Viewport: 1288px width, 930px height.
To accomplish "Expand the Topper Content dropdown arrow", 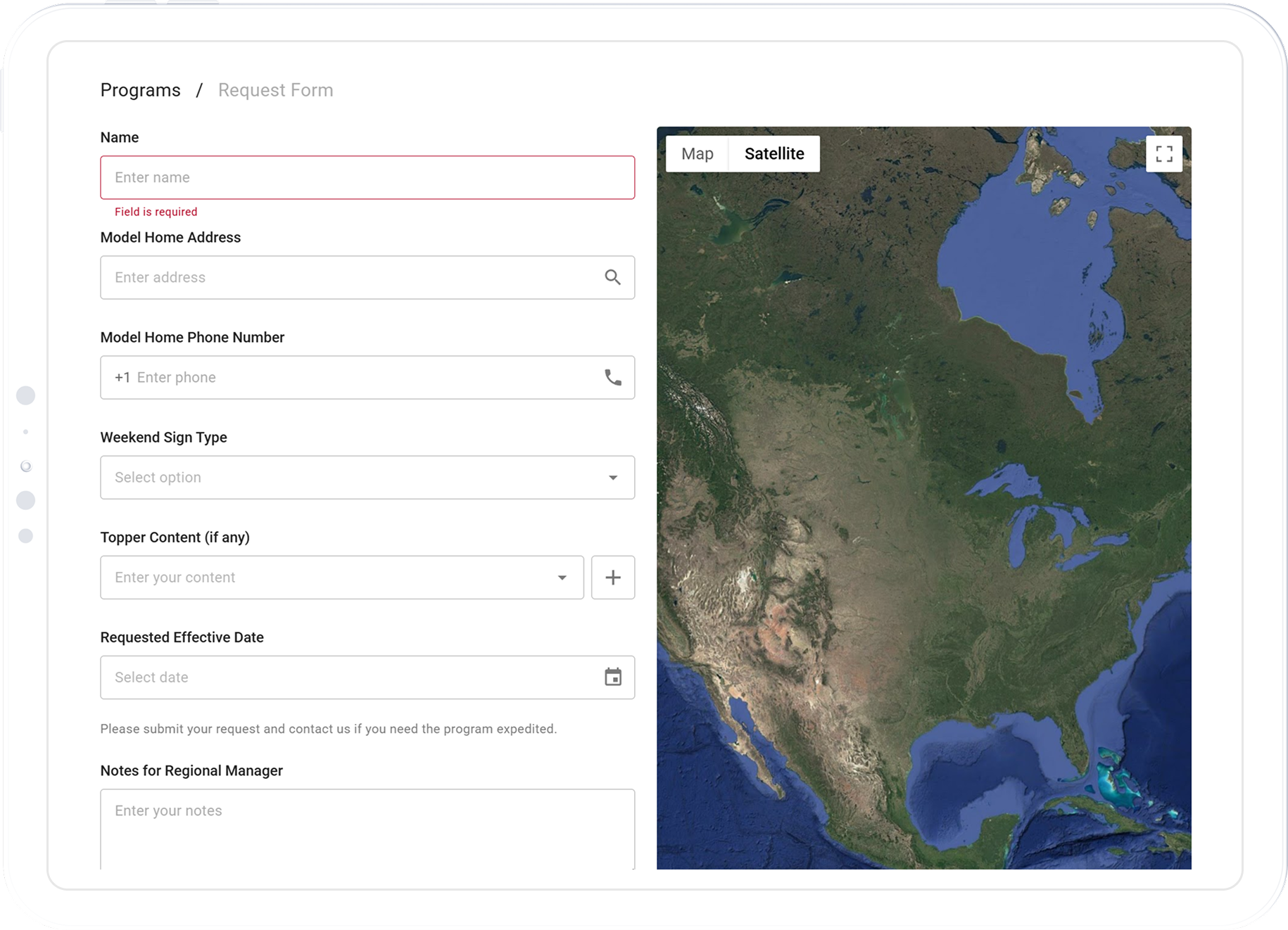I will pos(562,578).
